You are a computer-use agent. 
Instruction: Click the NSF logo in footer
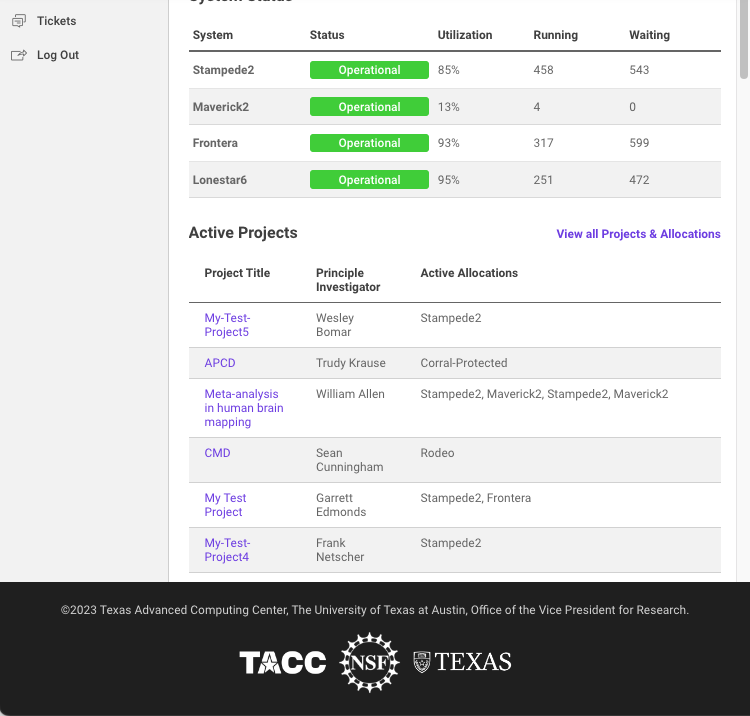tap(369, 662)
